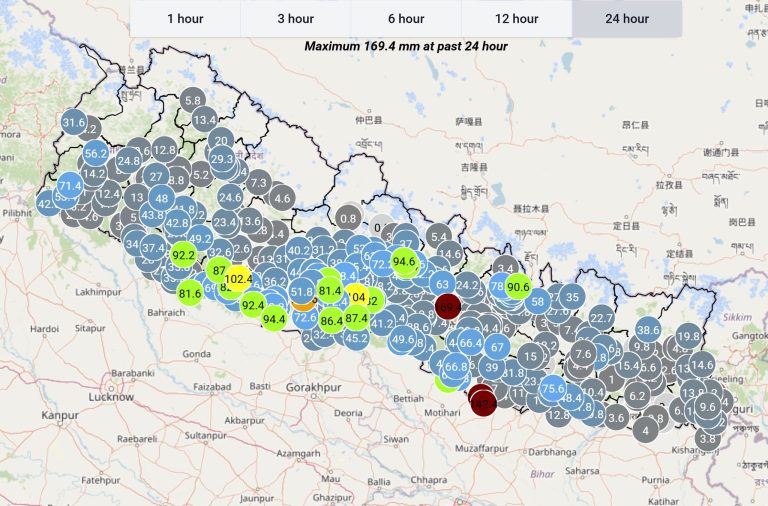Click the blue 75.6 rainfall marker
Image resolution: width=768 pixels, height=506 pixels.
[x=553, y=389]
